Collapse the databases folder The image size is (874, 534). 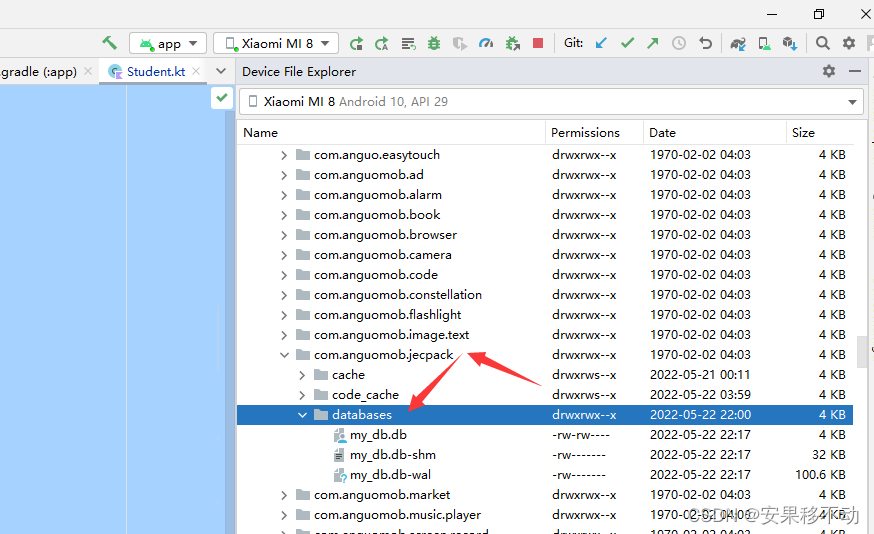(302, 415)
